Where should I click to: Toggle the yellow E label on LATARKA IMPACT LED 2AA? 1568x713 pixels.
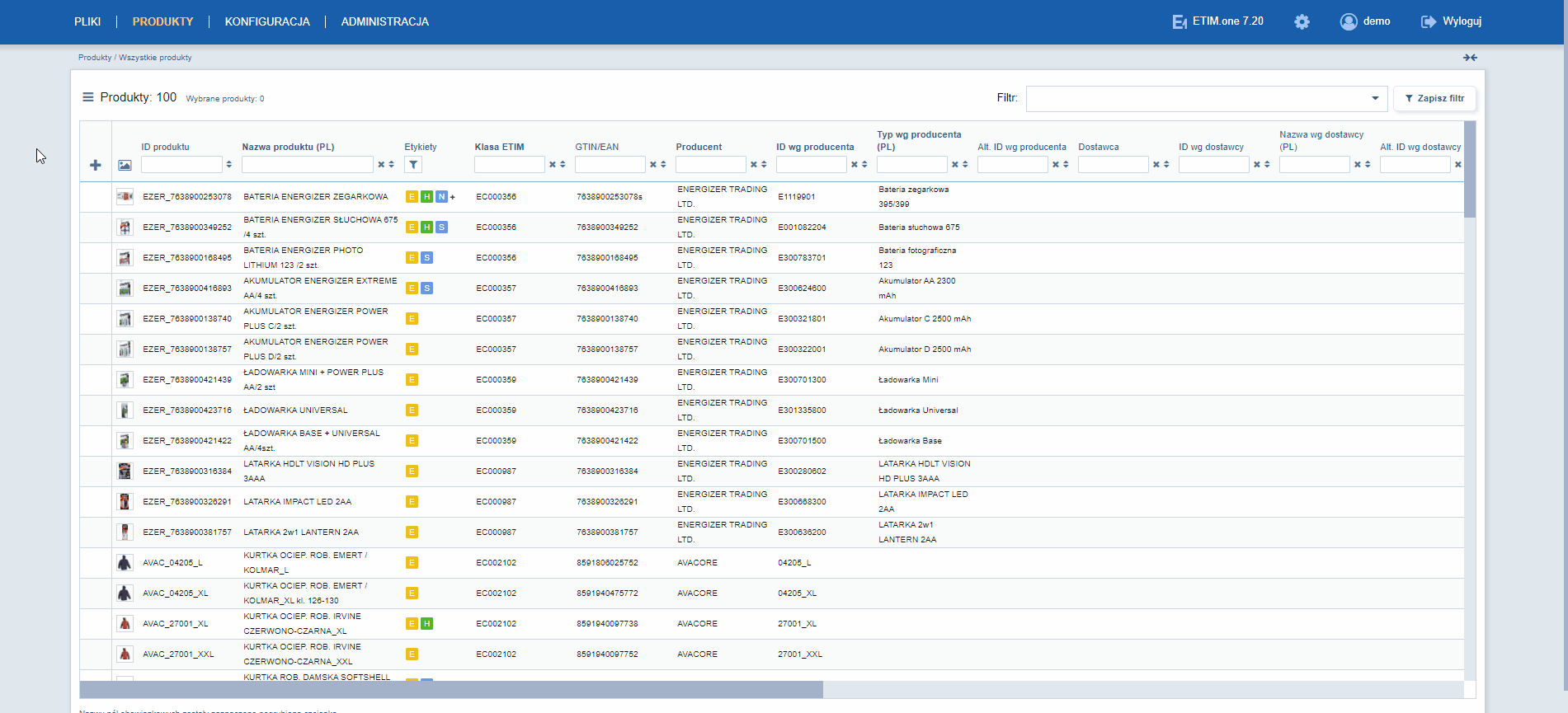coord(412,502)
